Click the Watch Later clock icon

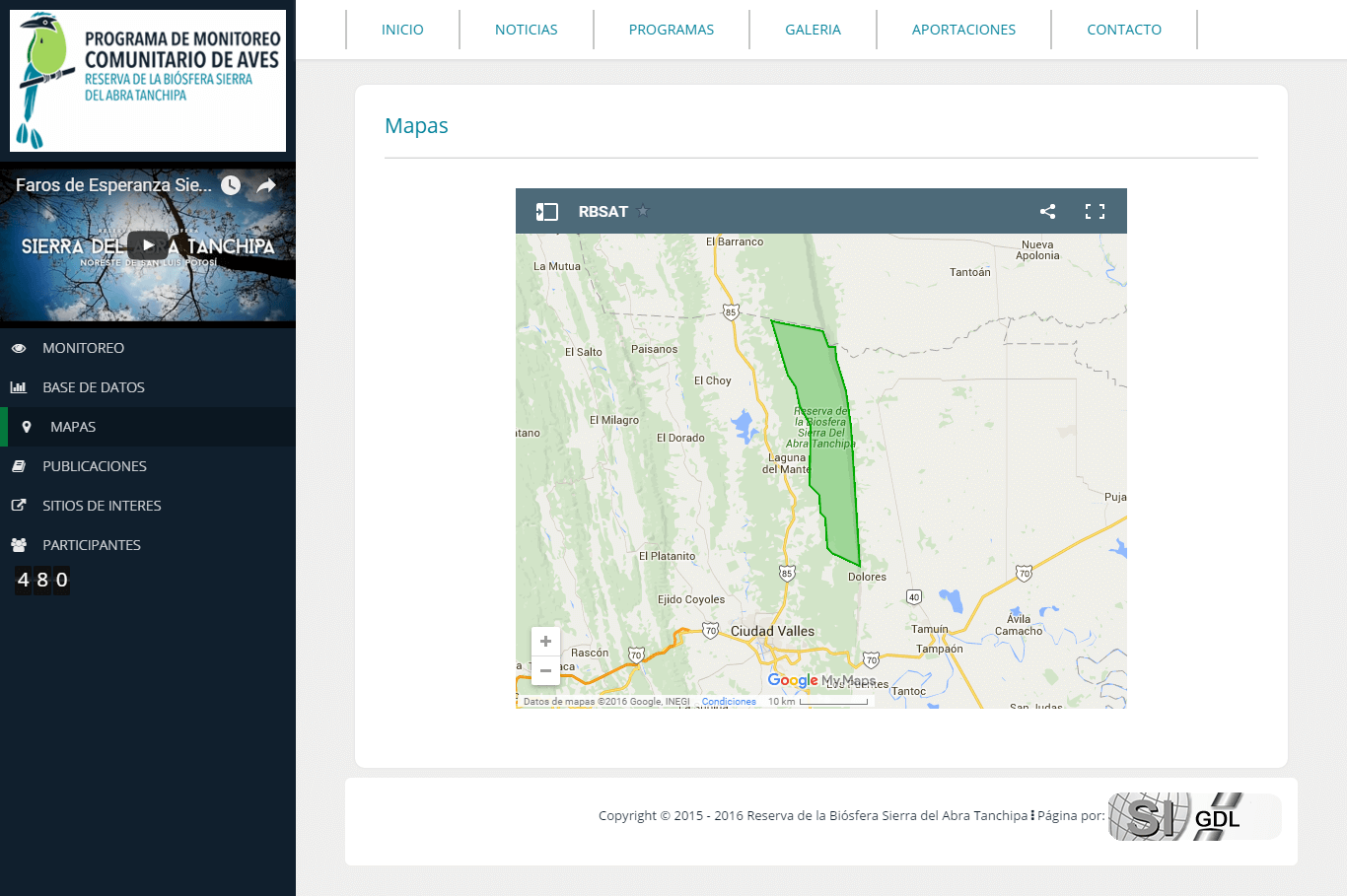[x=231, y=185]
